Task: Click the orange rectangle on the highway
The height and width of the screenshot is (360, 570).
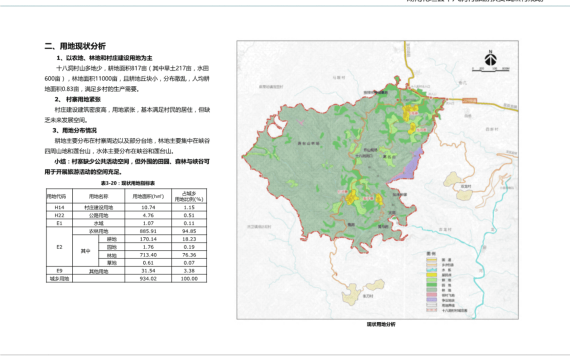Action: 469,101
